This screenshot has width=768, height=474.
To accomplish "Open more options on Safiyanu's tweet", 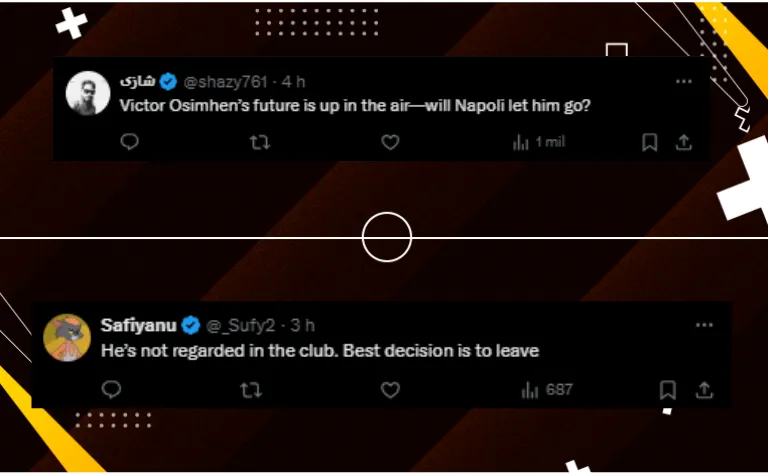I will point(704,325).
